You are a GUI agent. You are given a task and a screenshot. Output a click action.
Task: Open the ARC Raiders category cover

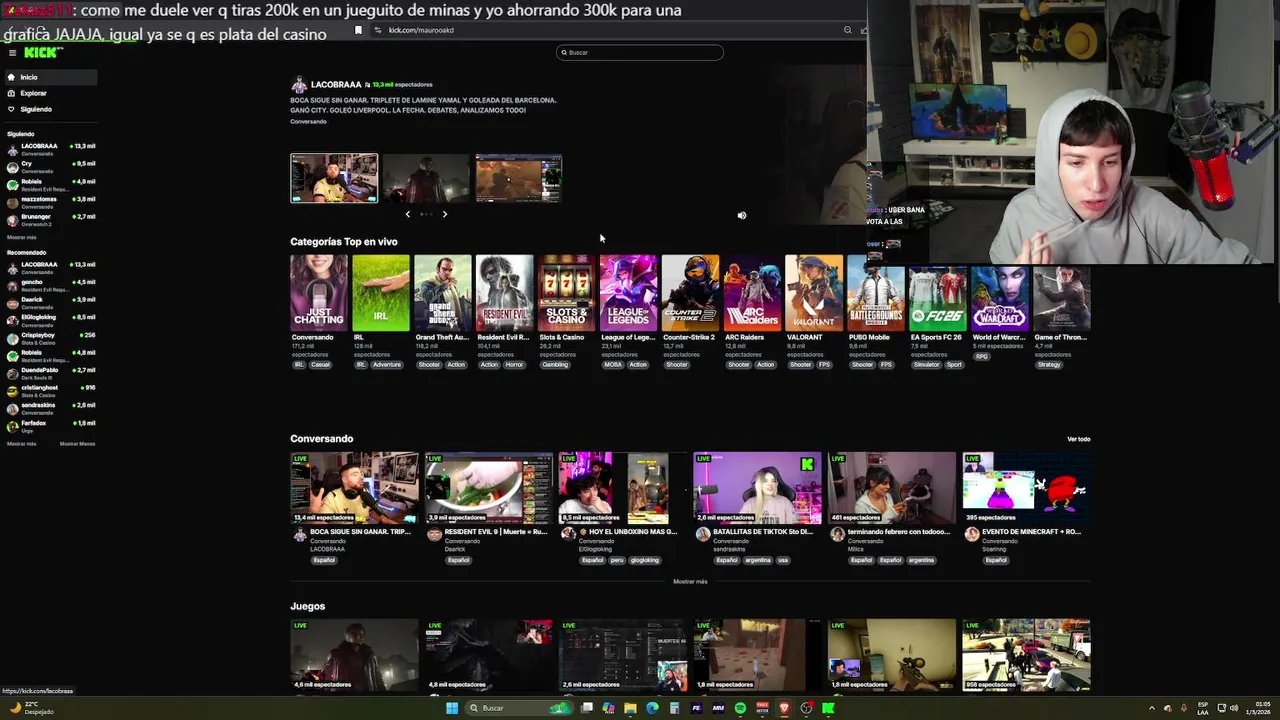click(753, 292)
